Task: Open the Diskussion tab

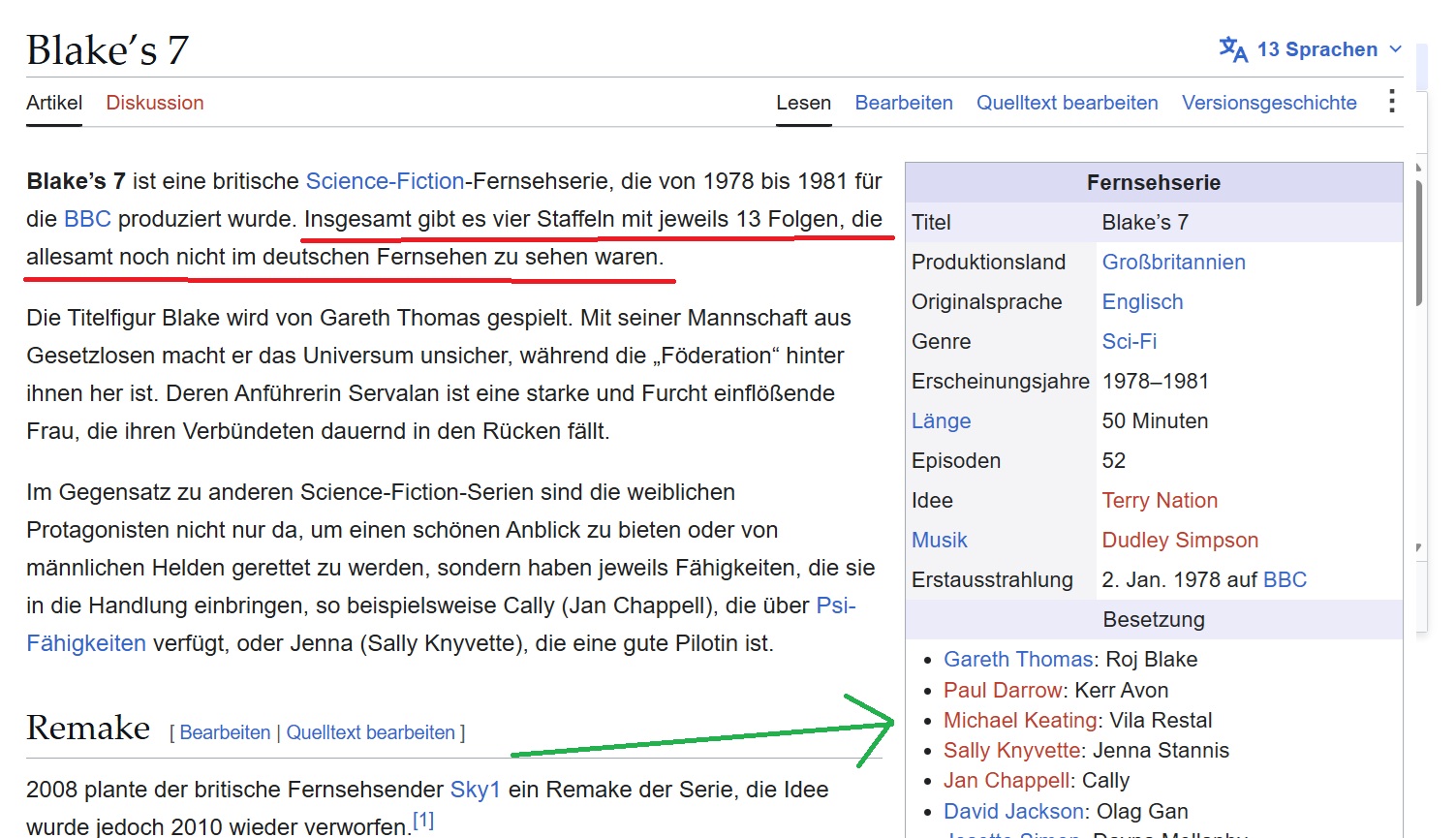Action: (155, 103)
